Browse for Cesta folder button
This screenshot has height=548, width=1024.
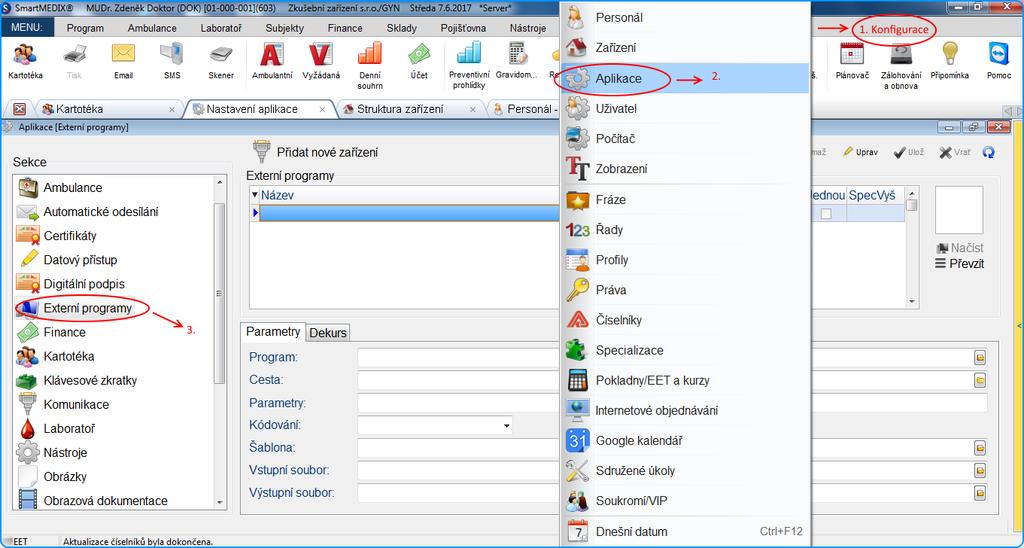coord(980,380)
